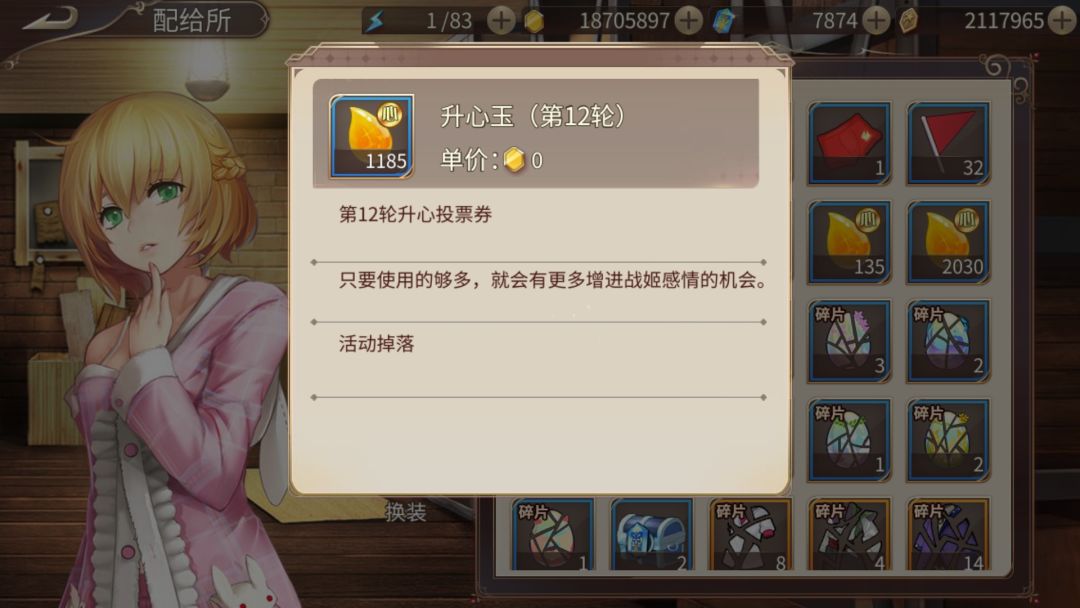
Task: Tap the back arrow beside 配给所
Action: pyautogui.click(x=50, y=19)
